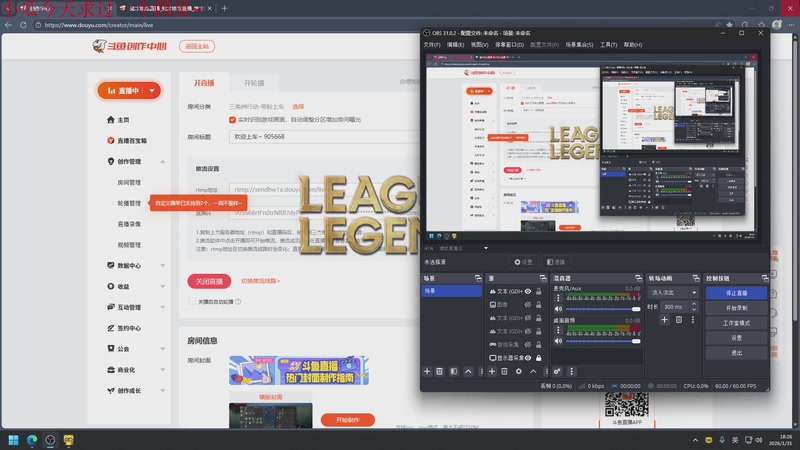Image resolution: width=800 pixels, height=450 pixels.
Task: Show the 图像 source with its eye icon
Action: [528, 305]
